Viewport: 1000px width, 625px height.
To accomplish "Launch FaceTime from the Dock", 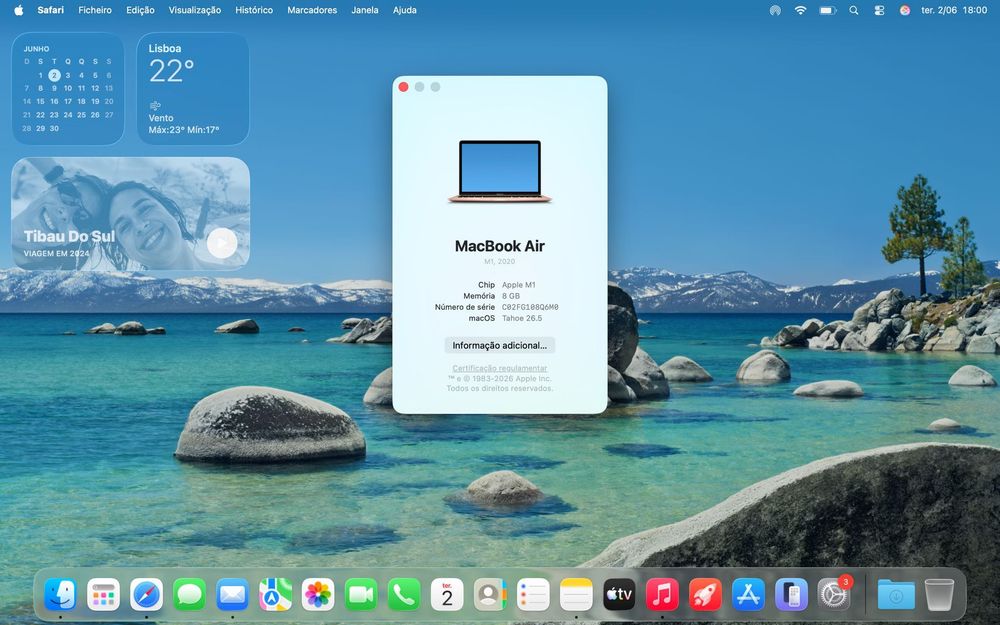I will [361, 594].
